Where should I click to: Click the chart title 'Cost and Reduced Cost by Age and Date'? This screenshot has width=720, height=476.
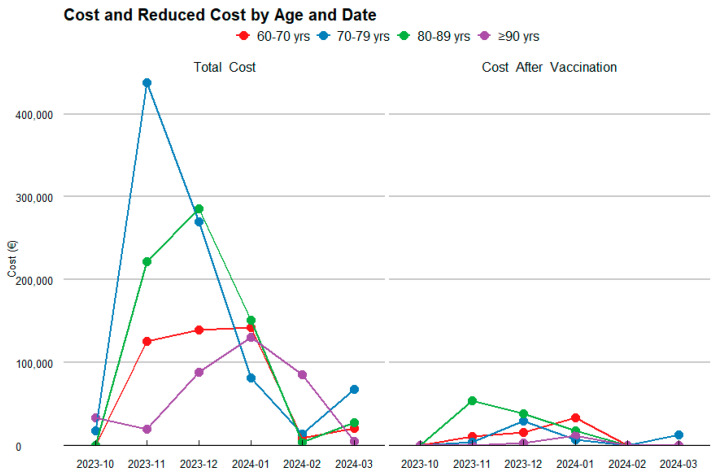[220, 15]
